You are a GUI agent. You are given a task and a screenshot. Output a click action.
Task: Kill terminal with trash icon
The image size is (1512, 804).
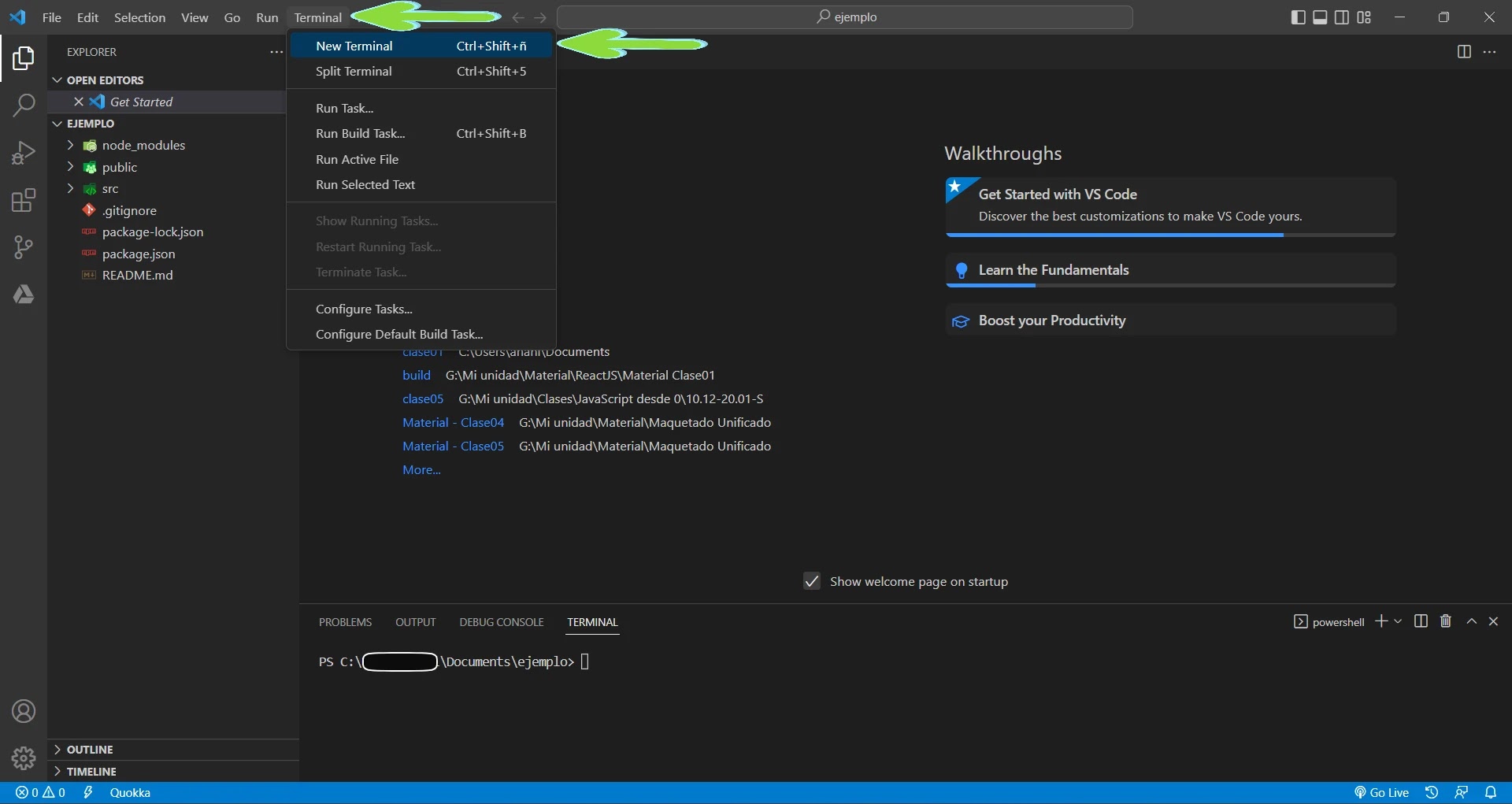click(1446, 621)
